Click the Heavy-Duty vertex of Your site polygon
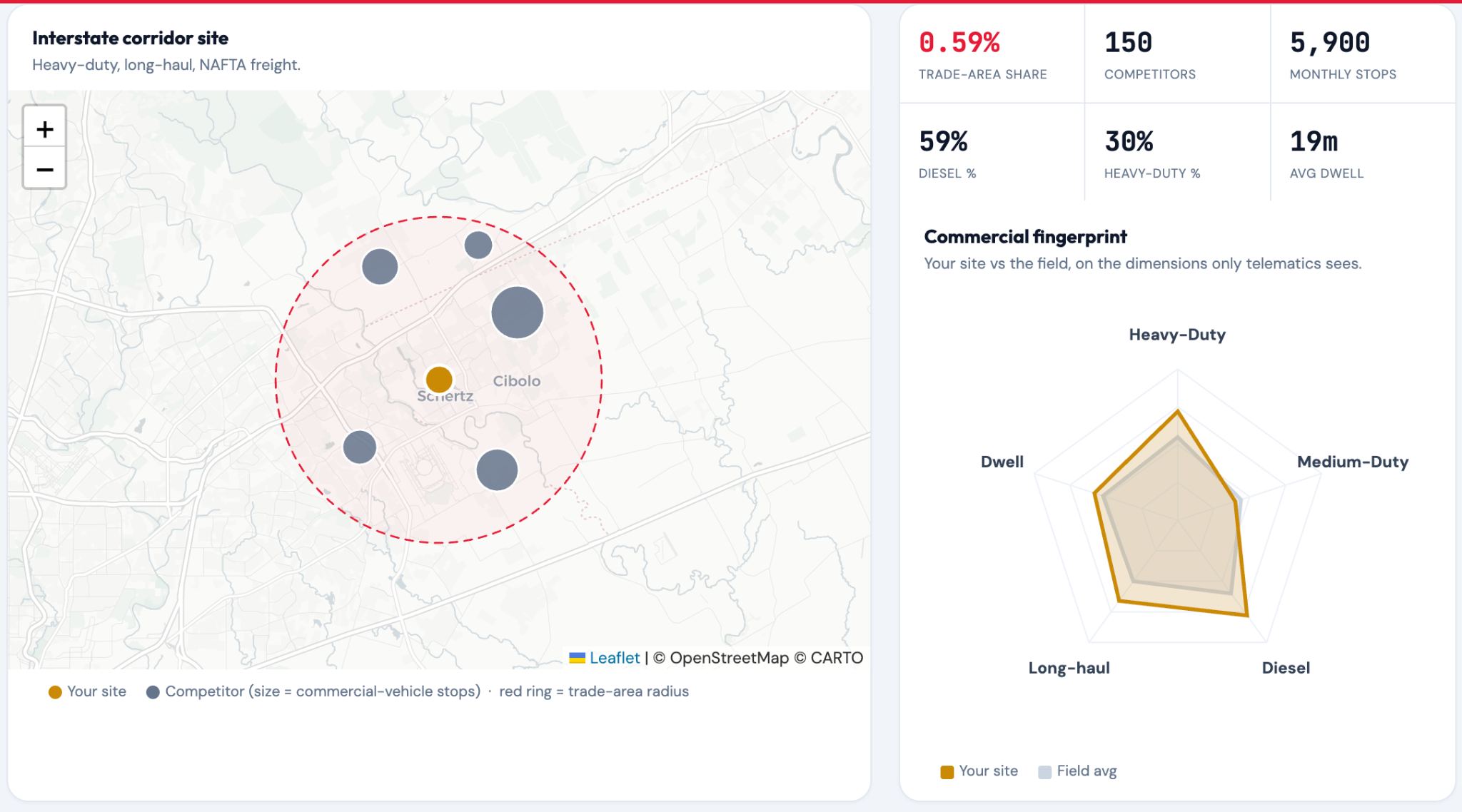 click(1177, 410)
